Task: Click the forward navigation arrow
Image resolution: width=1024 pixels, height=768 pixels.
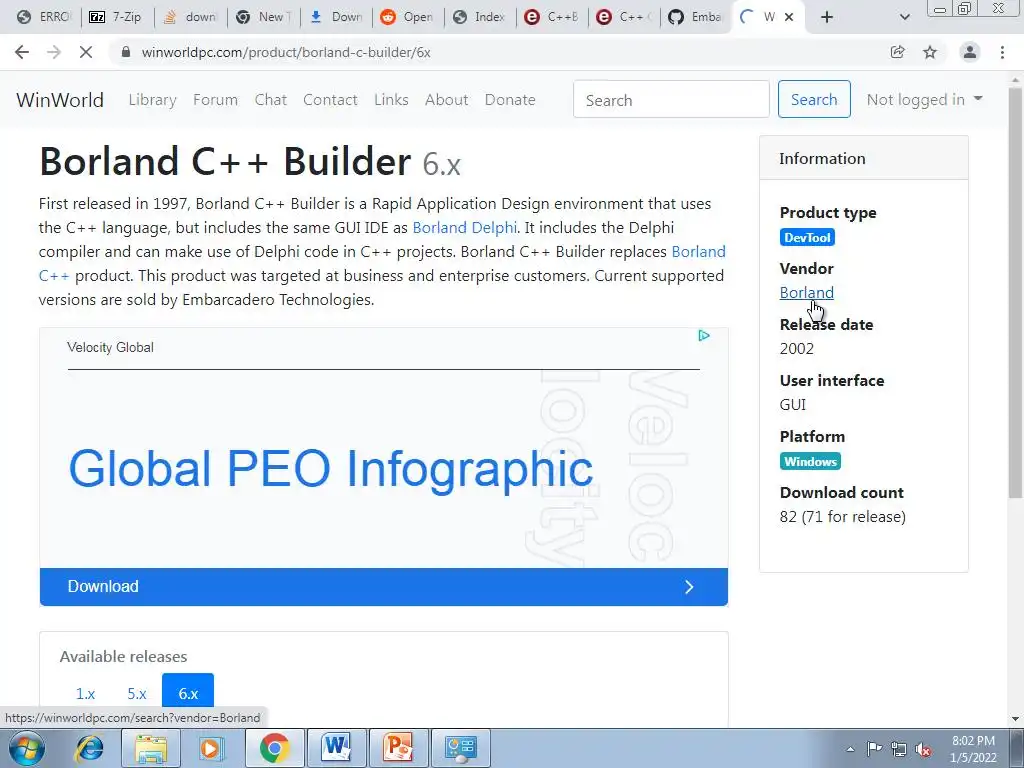Action: 54,52
